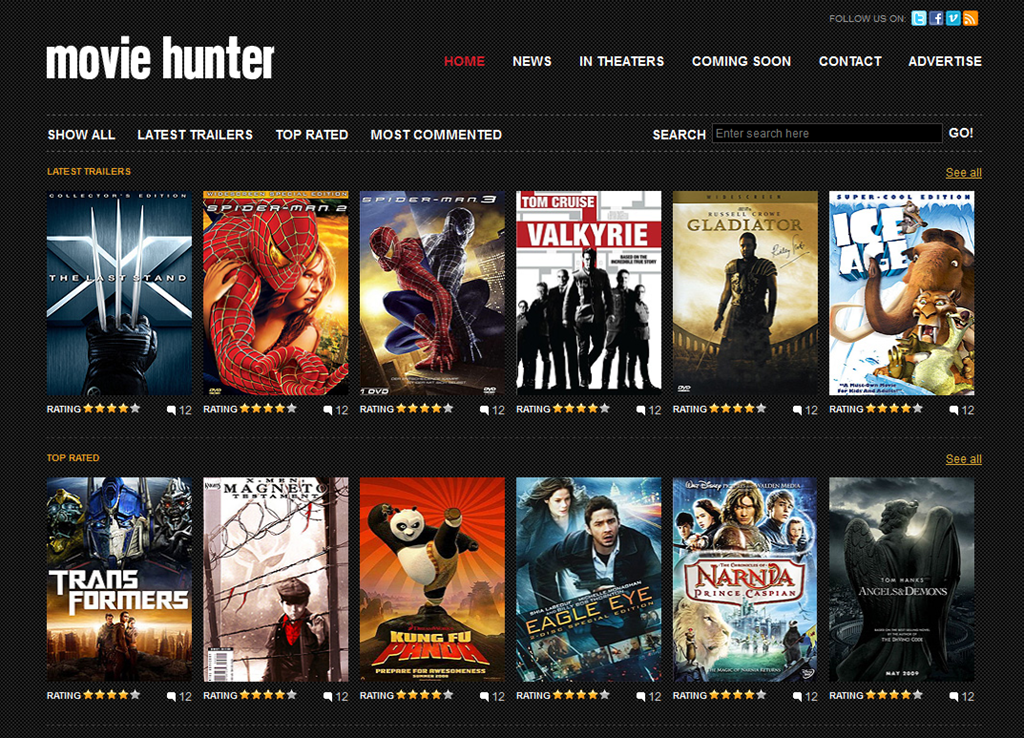Screen dimensions: 1024x738
Task: Focus the Enter search here field
Action: (827, 133)
